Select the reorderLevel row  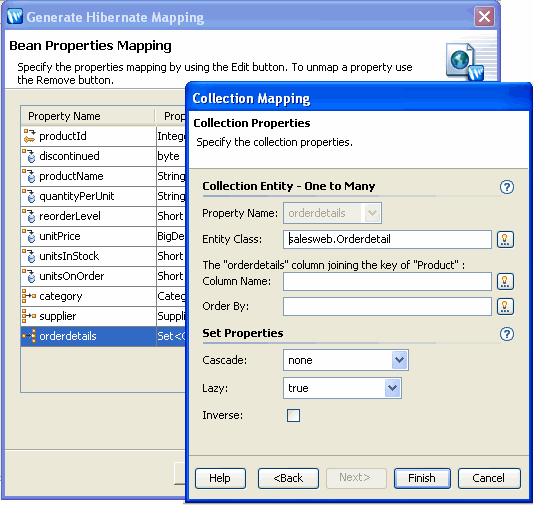click(103, 216)
